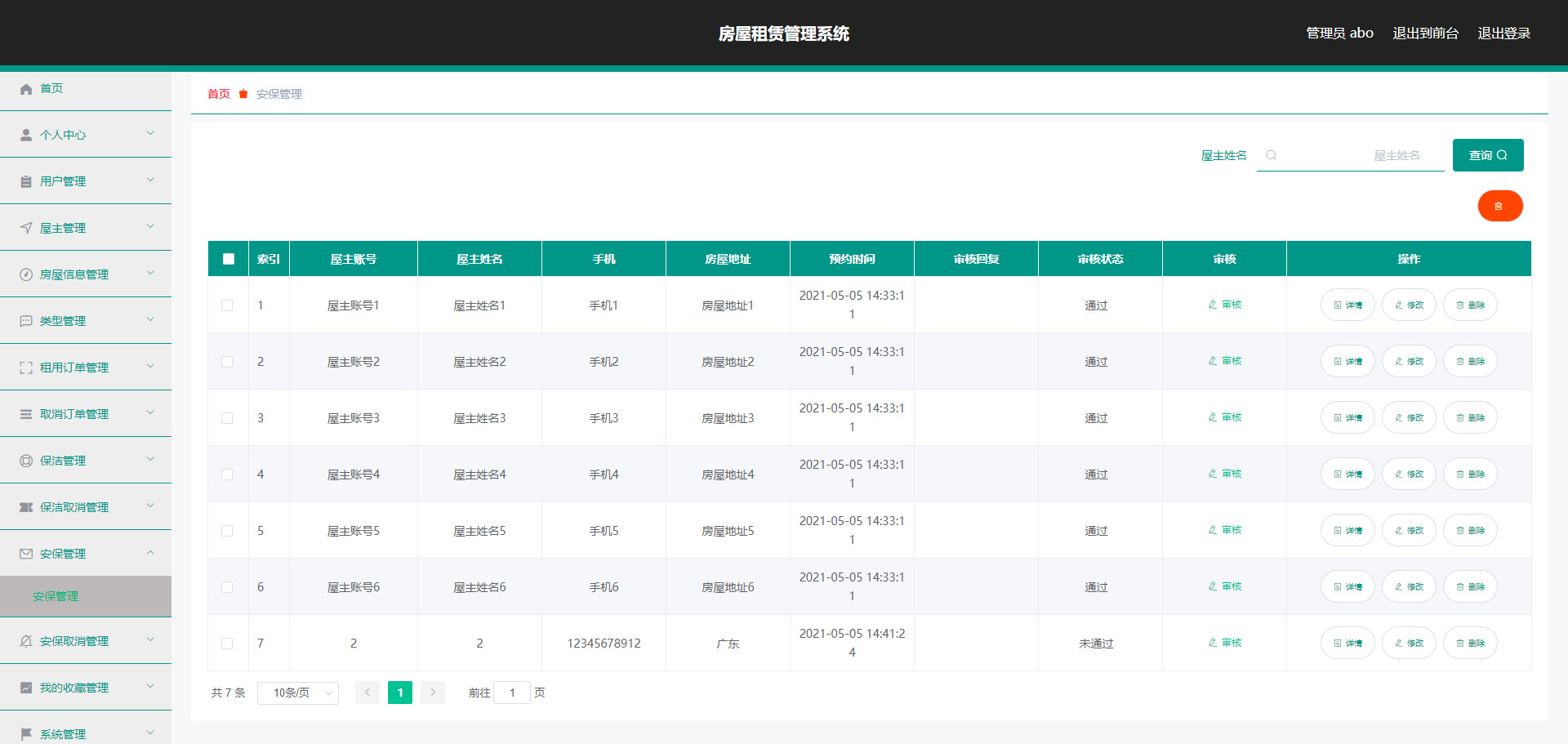This screenshot has width=1568, height=744.
Task: Click the next page arrow button
Action: pos(433,693)
